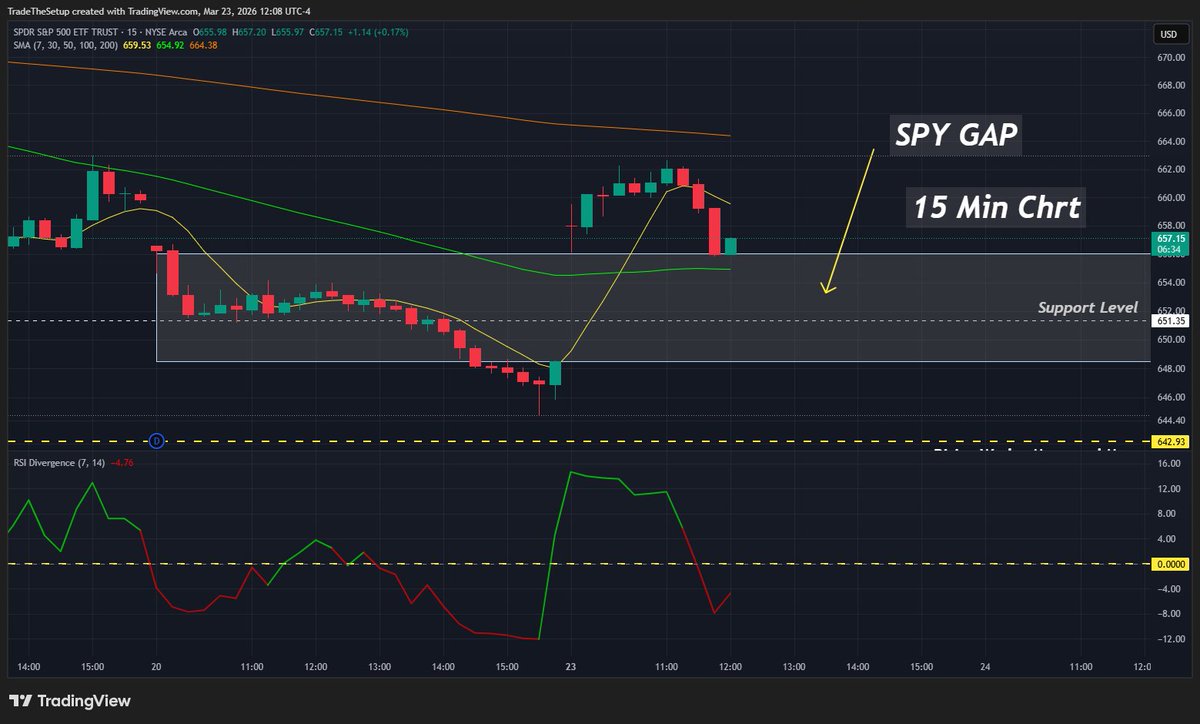1200x724 pixels.
Task: Click the -8.00 RSI axis label
Action: (x=1171, y=614)
